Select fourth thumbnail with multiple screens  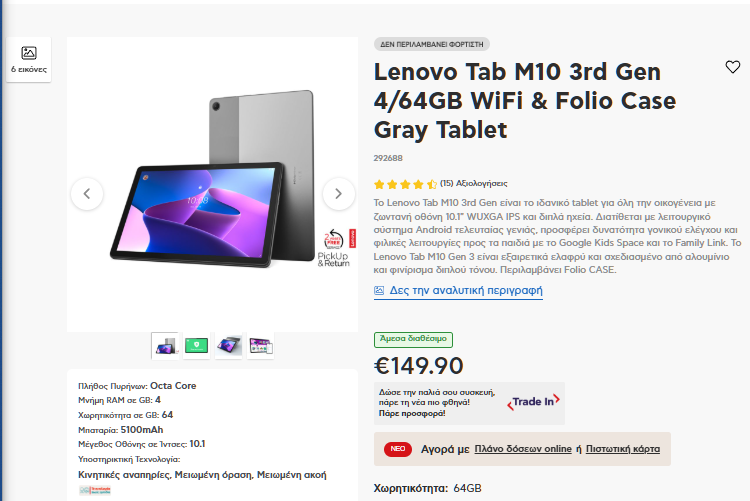(x=261, y=345)
